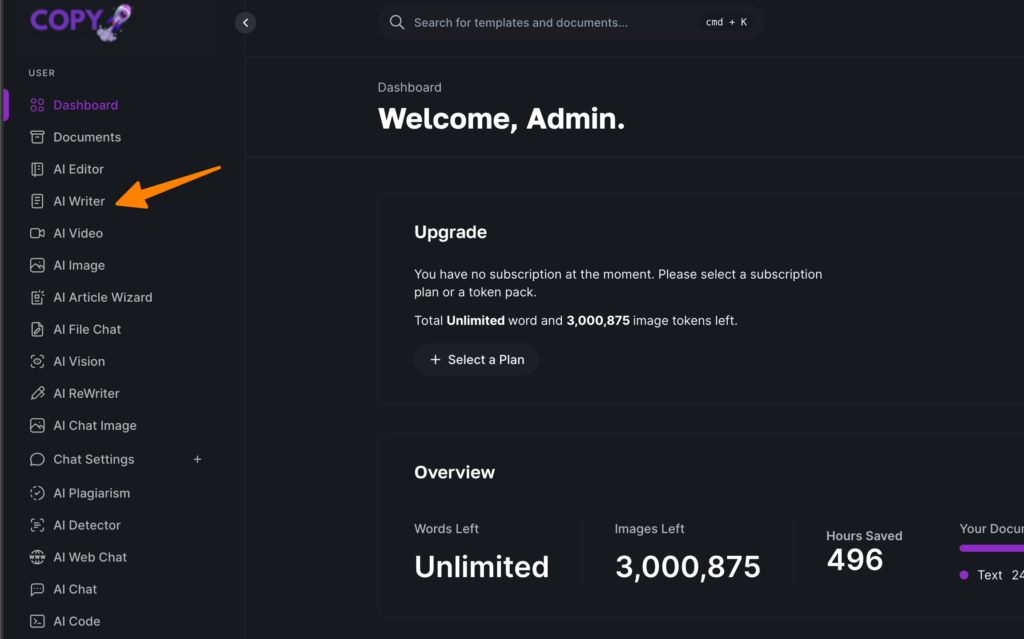The width and height of the screenshot is (1024, 639).
Task: Expand Chat Settings with plus icon
Action: click(197, 459)
